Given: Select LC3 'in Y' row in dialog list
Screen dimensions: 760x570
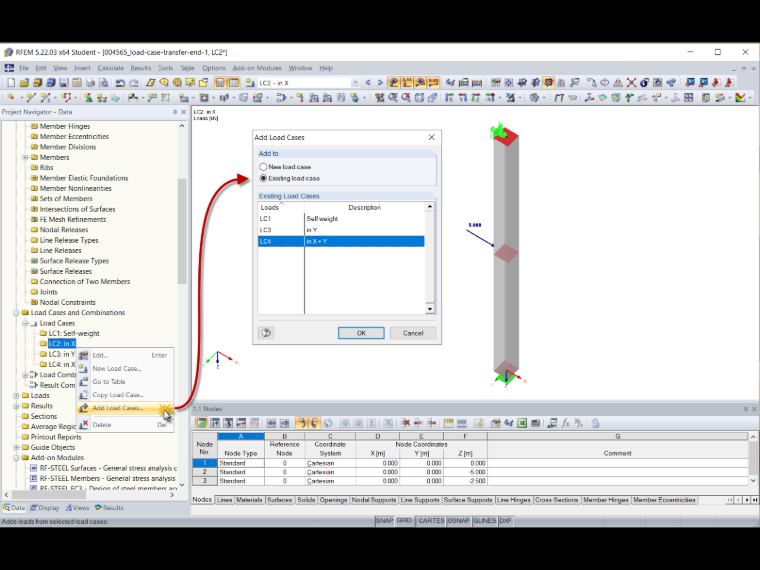Looking at the screenshot, I should click(341, 230).
